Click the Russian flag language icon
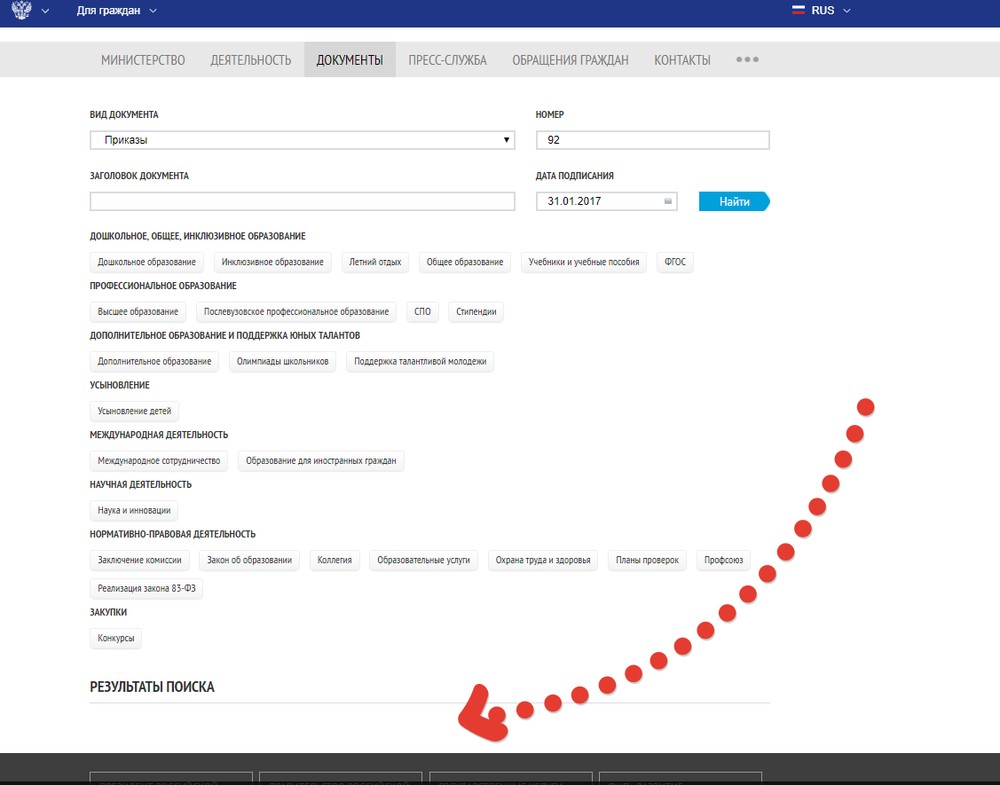This screenshot has height=785, width=1000. 798,10
